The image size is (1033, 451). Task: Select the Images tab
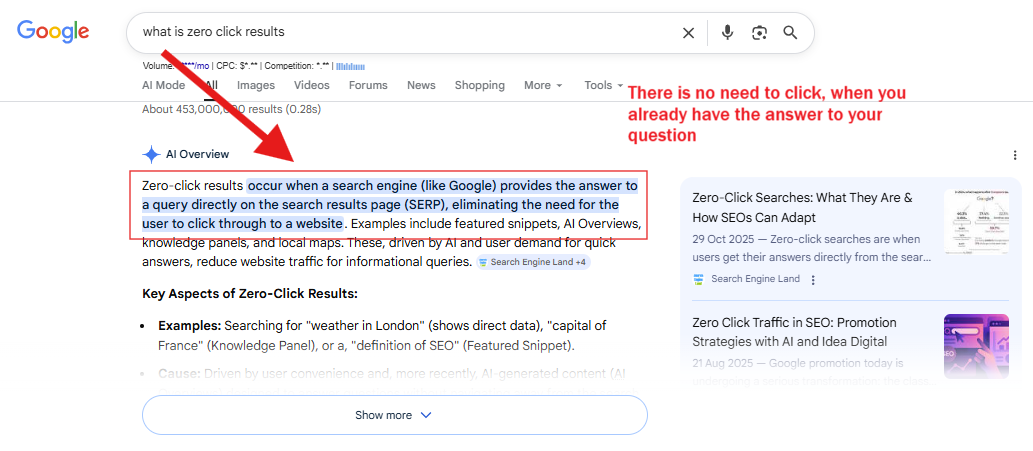click(x=256, y=85)
